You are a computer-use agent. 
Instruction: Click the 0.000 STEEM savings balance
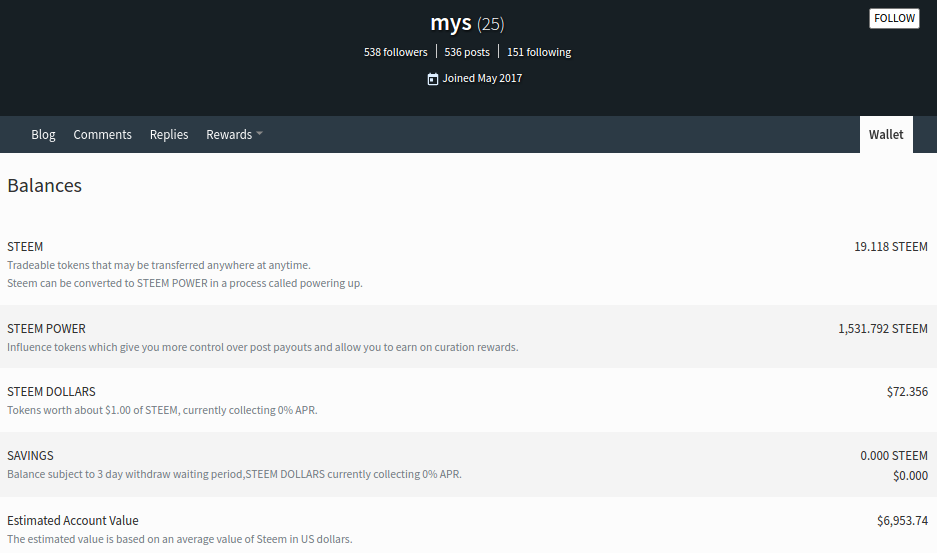(894, 456)
